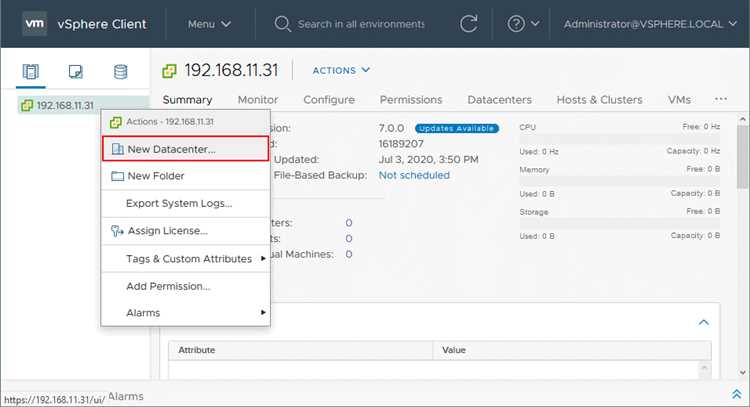The image size is (750, 407).
Task: Click the Updates Available badge
Action: click(x=457, y=128)
